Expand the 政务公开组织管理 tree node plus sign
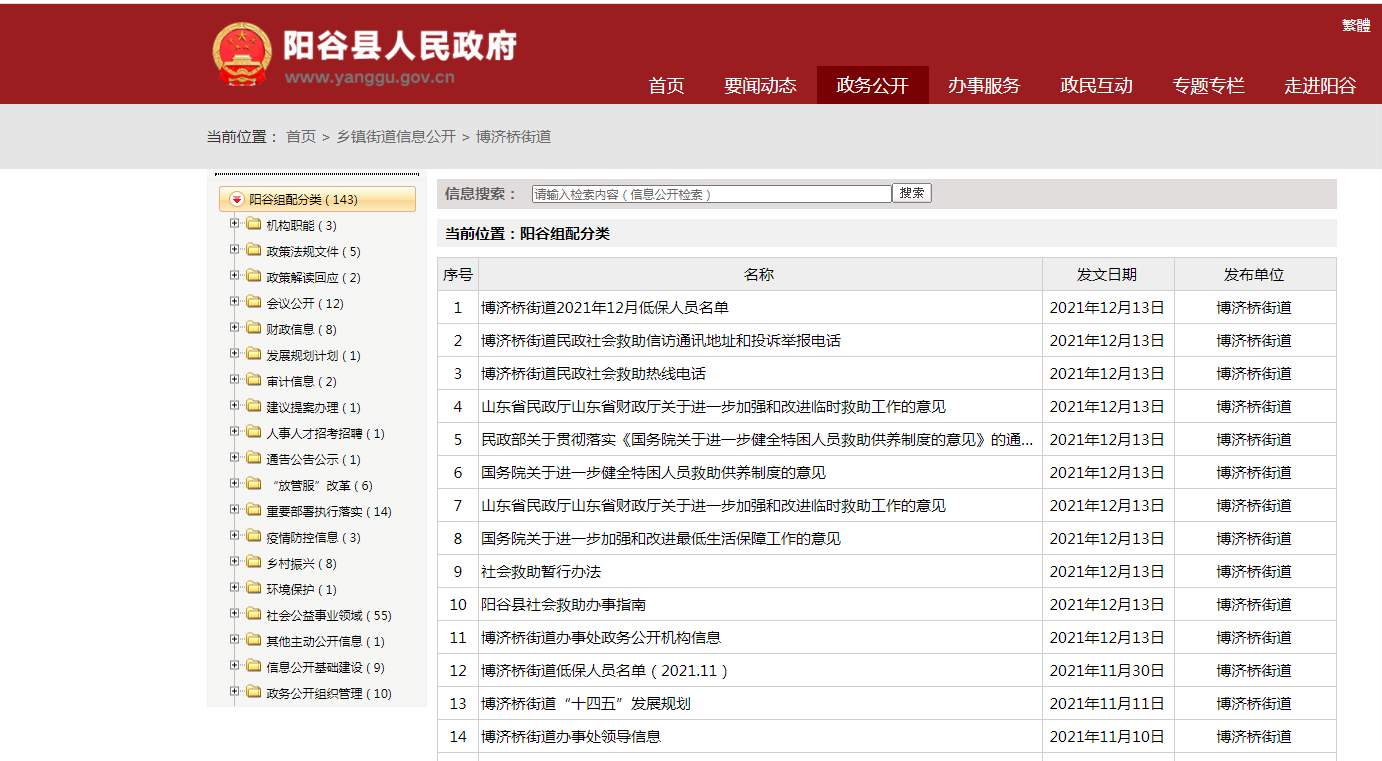This screenshot has height=761, width=1382. (x=234, y=692)
